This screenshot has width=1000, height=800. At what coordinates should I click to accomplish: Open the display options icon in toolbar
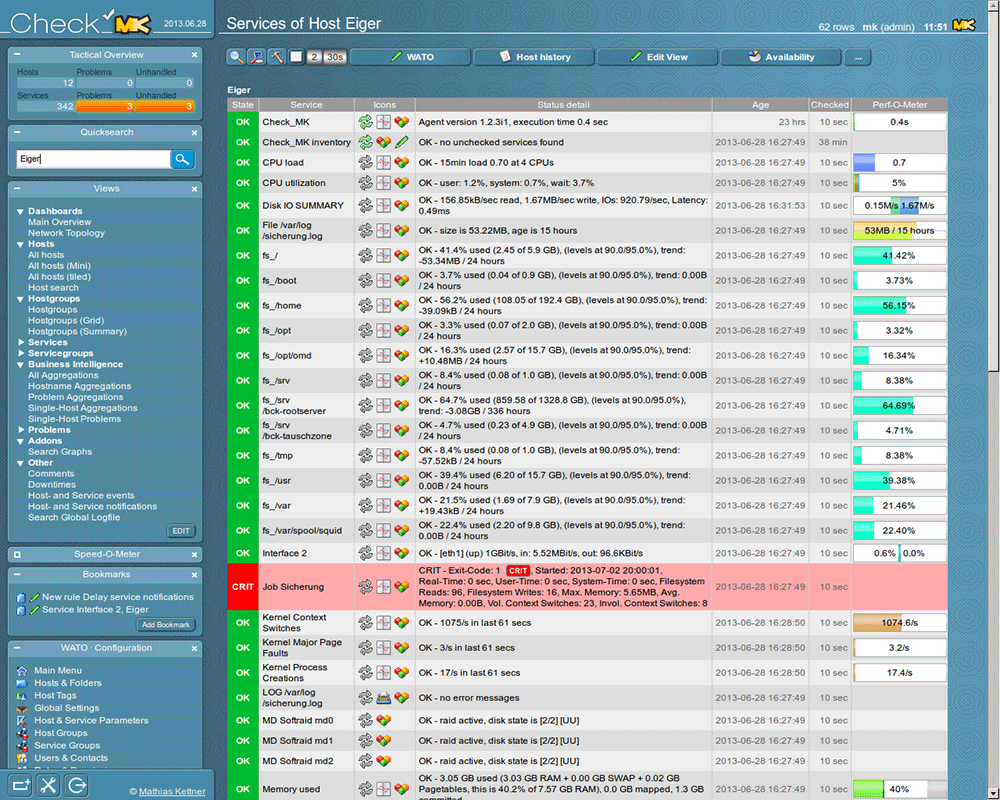256,57
